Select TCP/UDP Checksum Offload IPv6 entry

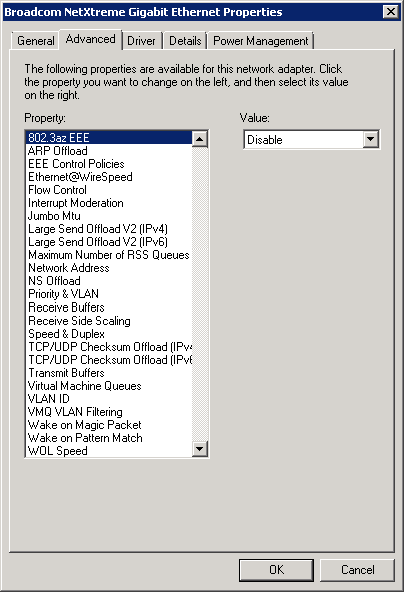tap(109, 360)
